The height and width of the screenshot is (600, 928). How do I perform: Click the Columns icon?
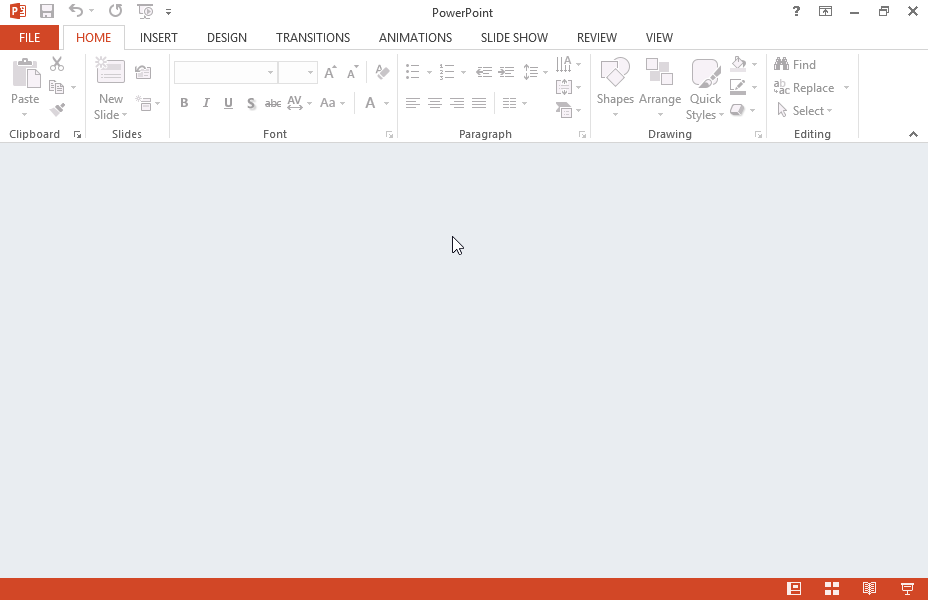click(x=510, y=104)
